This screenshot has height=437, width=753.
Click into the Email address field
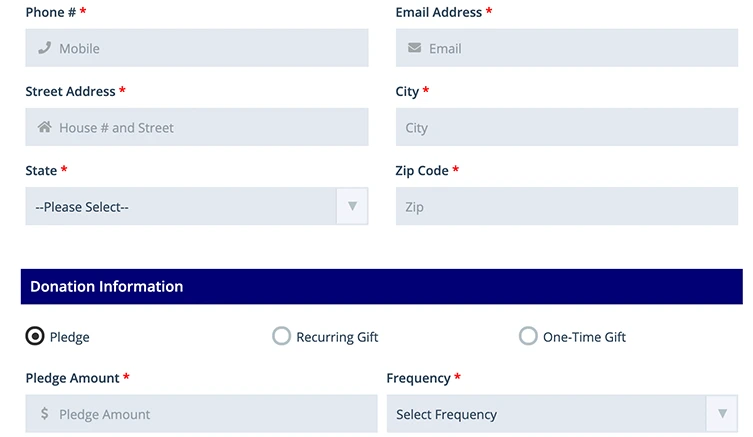[x=580, y=48]
